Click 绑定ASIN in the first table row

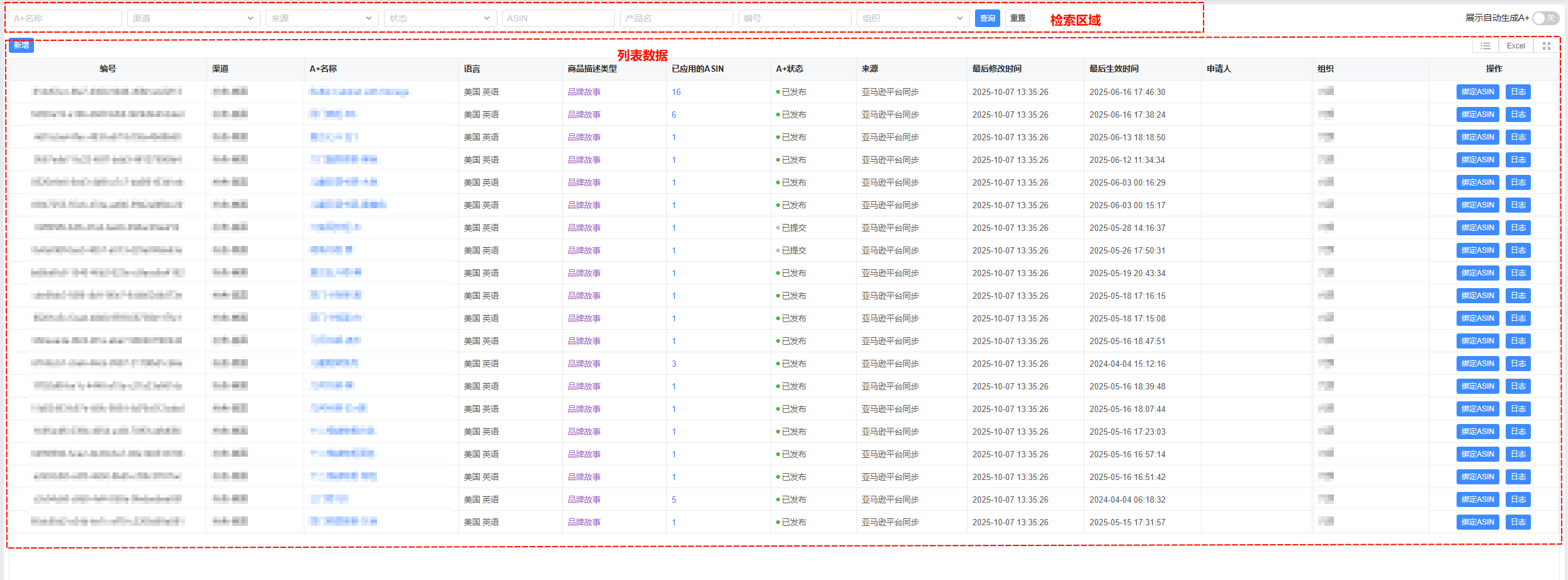1477,92
